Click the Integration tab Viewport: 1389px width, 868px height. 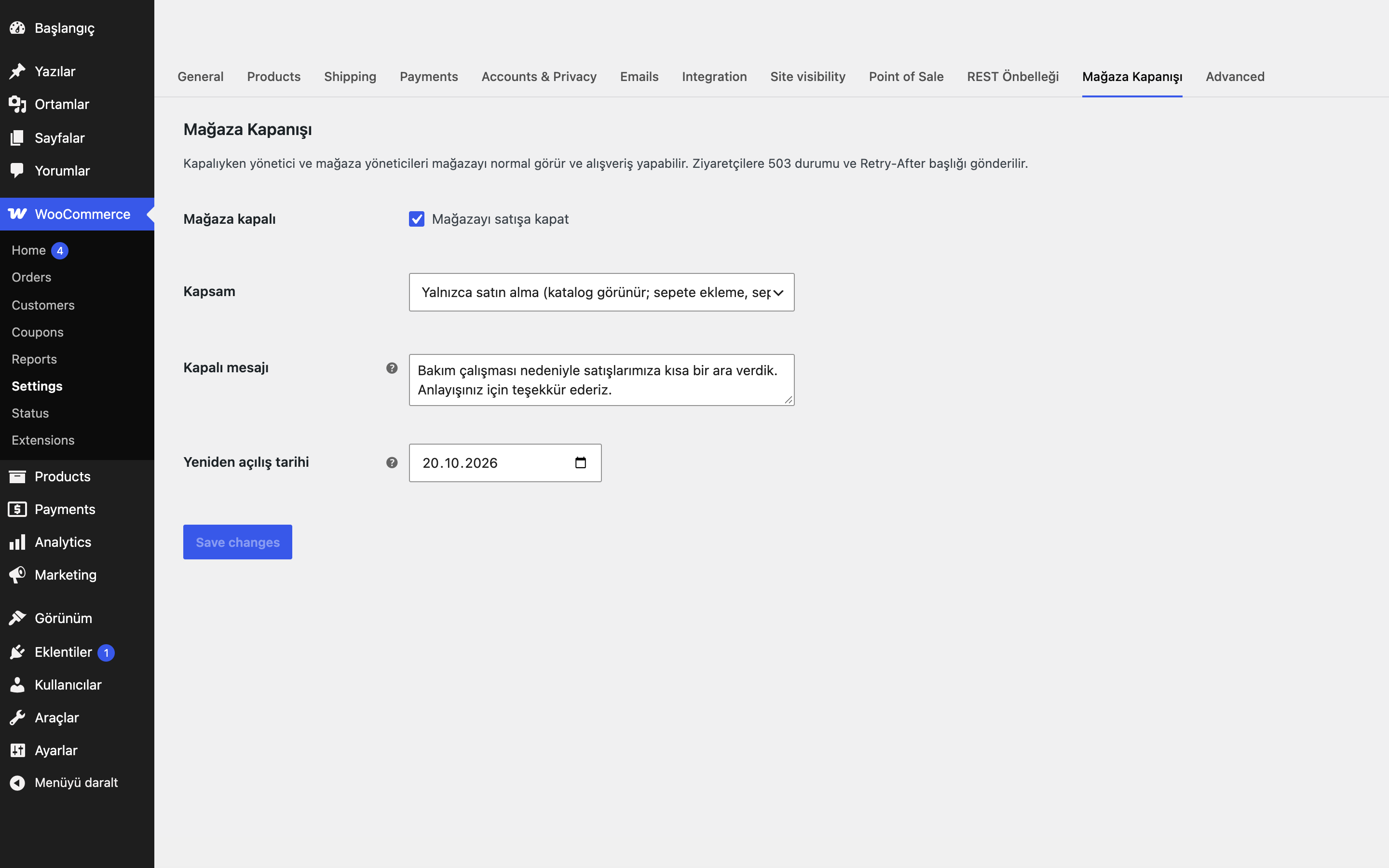pos(714,76)
